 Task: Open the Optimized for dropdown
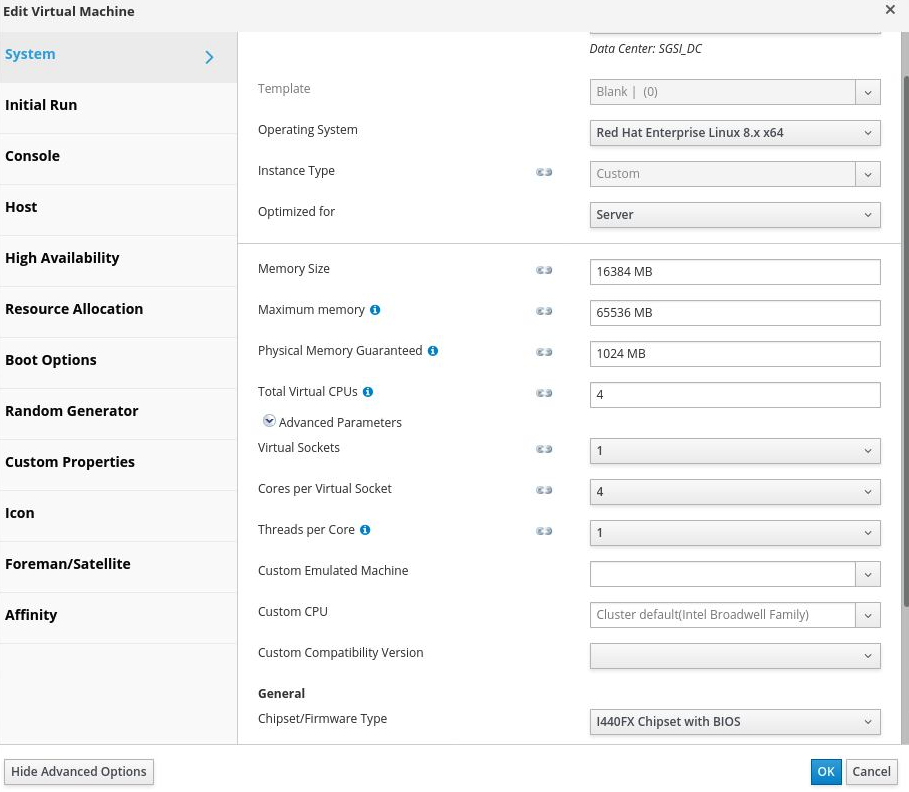coord(734,215)
